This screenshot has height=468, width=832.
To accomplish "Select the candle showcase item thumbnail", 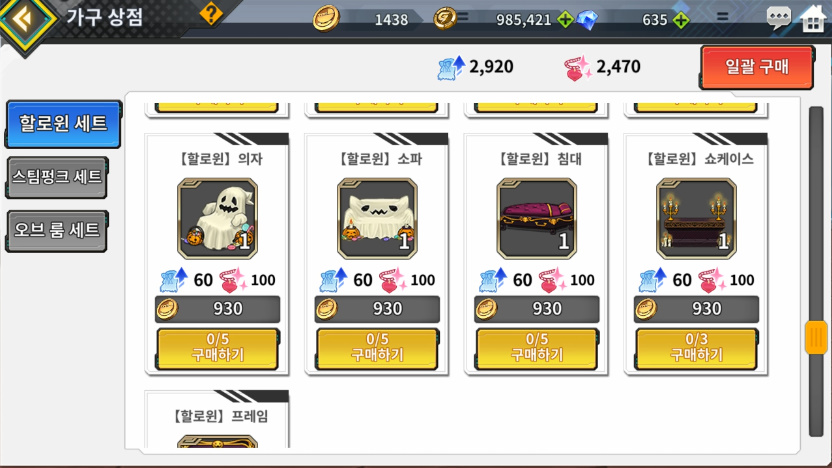I will tap(696, 219).
